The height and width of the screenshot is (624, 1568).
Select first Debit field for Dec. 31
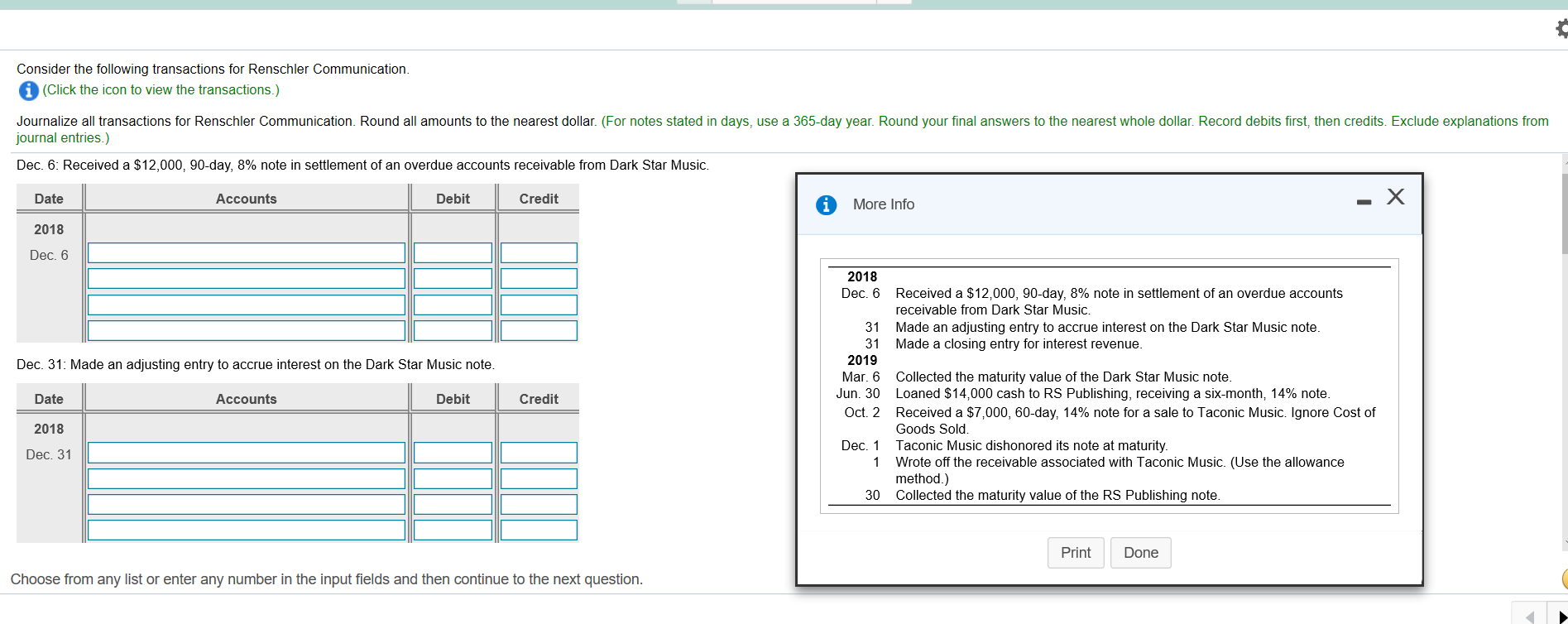453,452
